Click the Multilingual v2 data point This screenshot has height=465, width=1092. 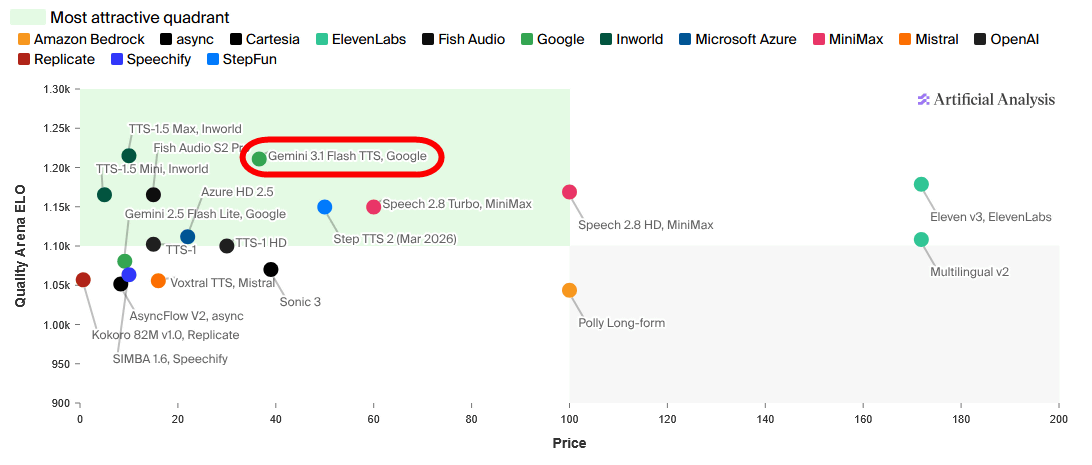pyautogui.click(x=921, y=239)
